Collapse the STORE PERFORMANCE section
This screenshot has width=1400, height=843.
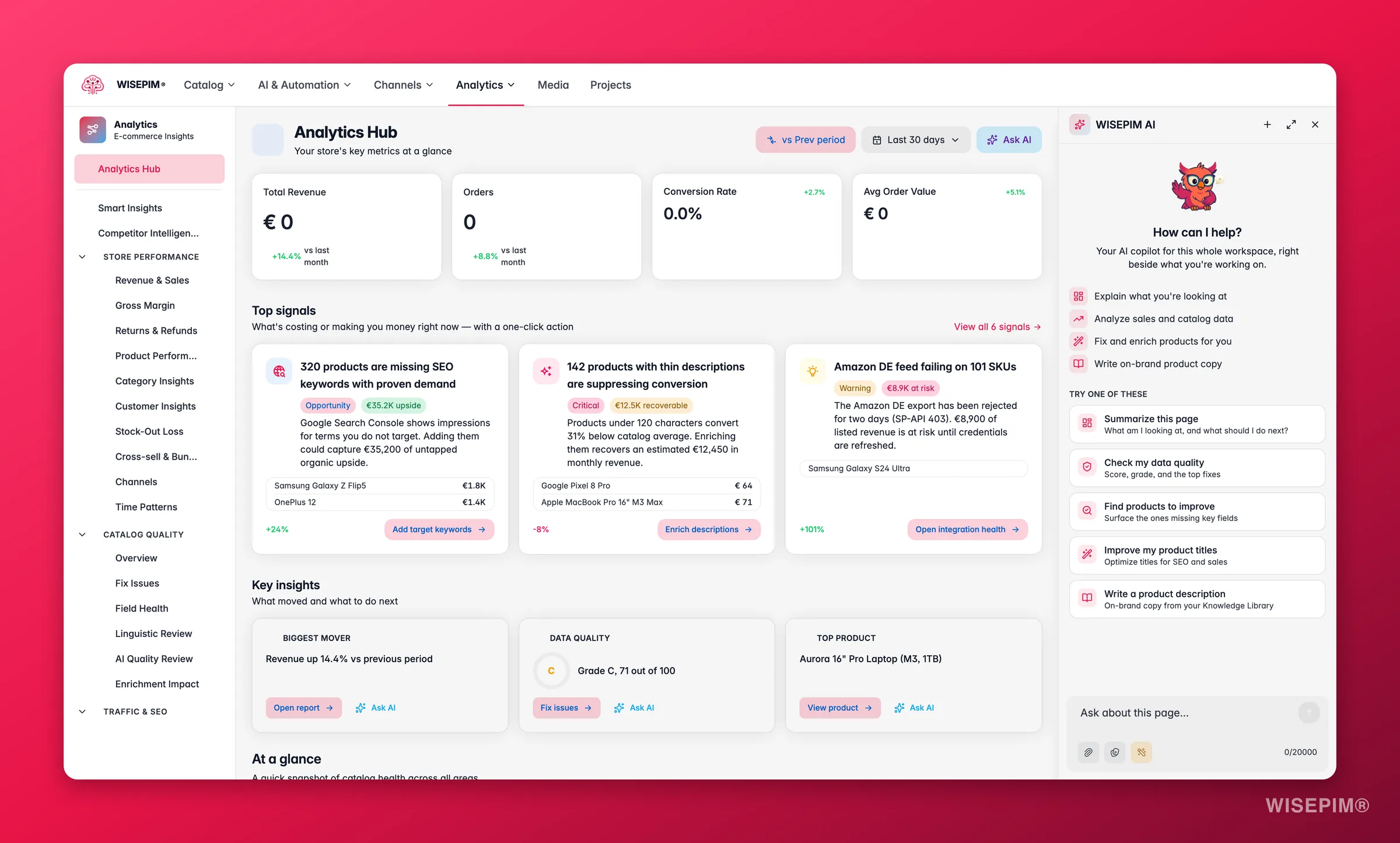tap(82, 257)
